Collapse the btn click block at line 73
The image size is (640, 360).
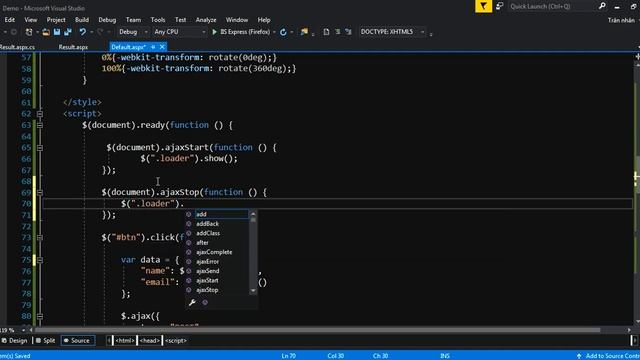[40, 238]
